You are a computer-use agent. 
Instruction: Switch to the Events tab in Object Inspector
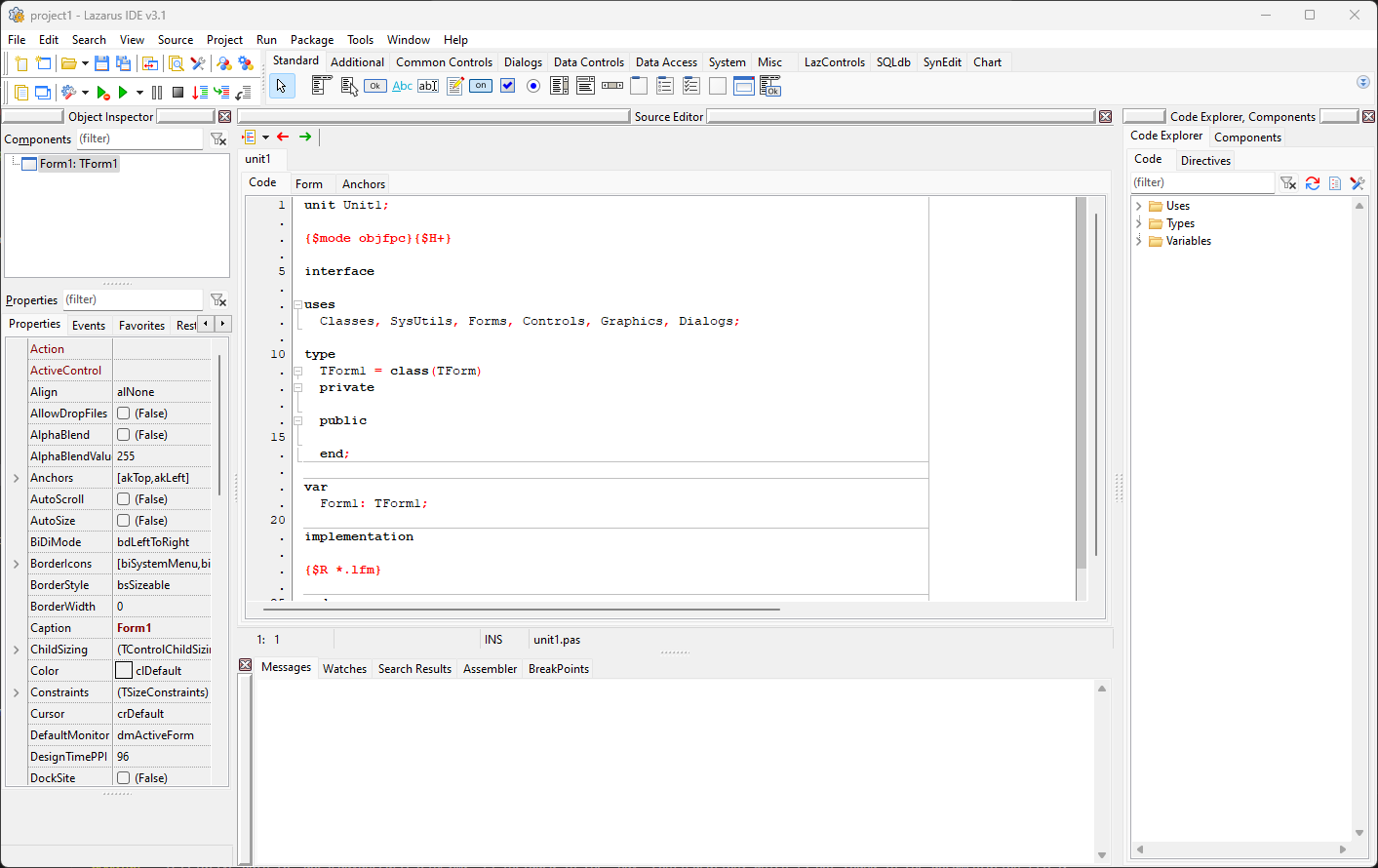89,325
